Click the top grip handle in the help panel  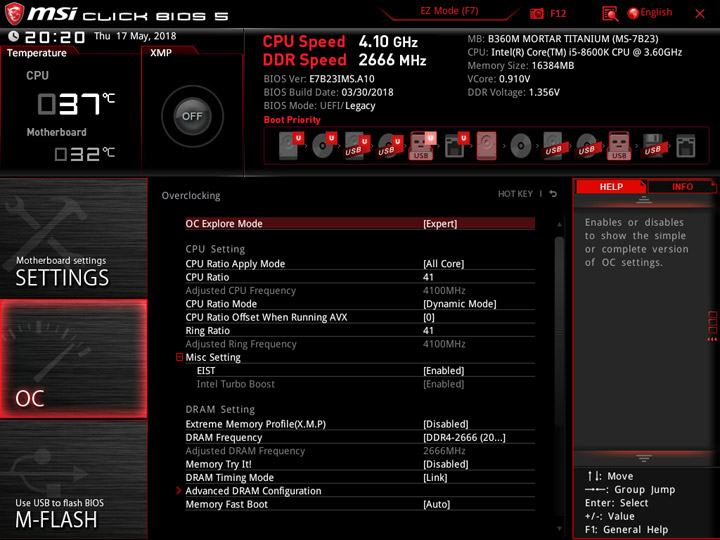click(x=644, y=199)
